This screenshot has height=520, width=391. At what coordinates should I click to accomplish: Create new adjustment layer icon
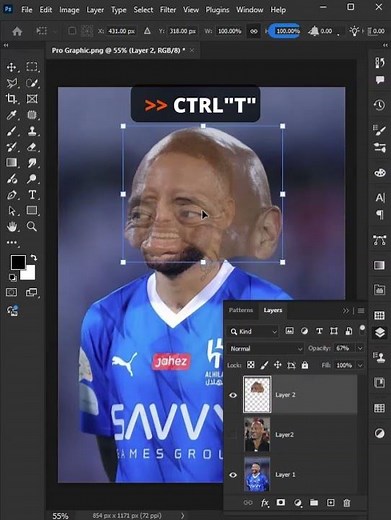(x=298, y=503)
